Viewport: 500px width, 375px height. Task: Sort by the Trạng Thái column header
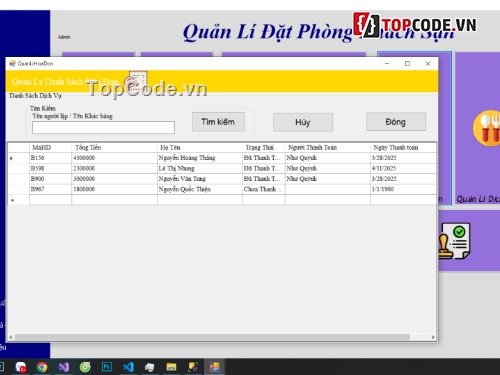[x=264, y=147]
